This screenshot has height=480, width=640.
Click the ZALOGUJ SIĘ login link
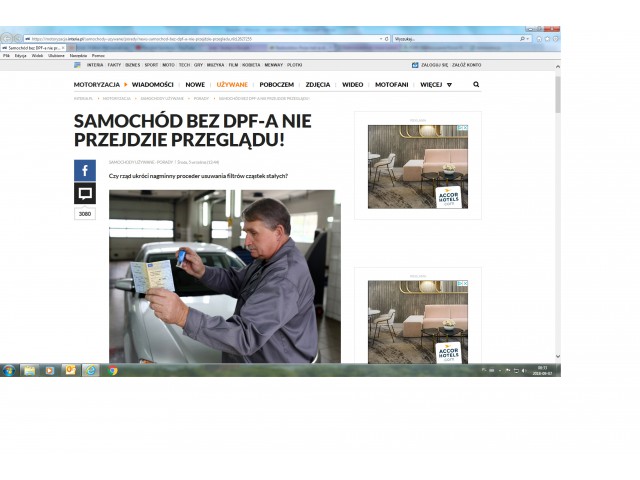[433, 64]
